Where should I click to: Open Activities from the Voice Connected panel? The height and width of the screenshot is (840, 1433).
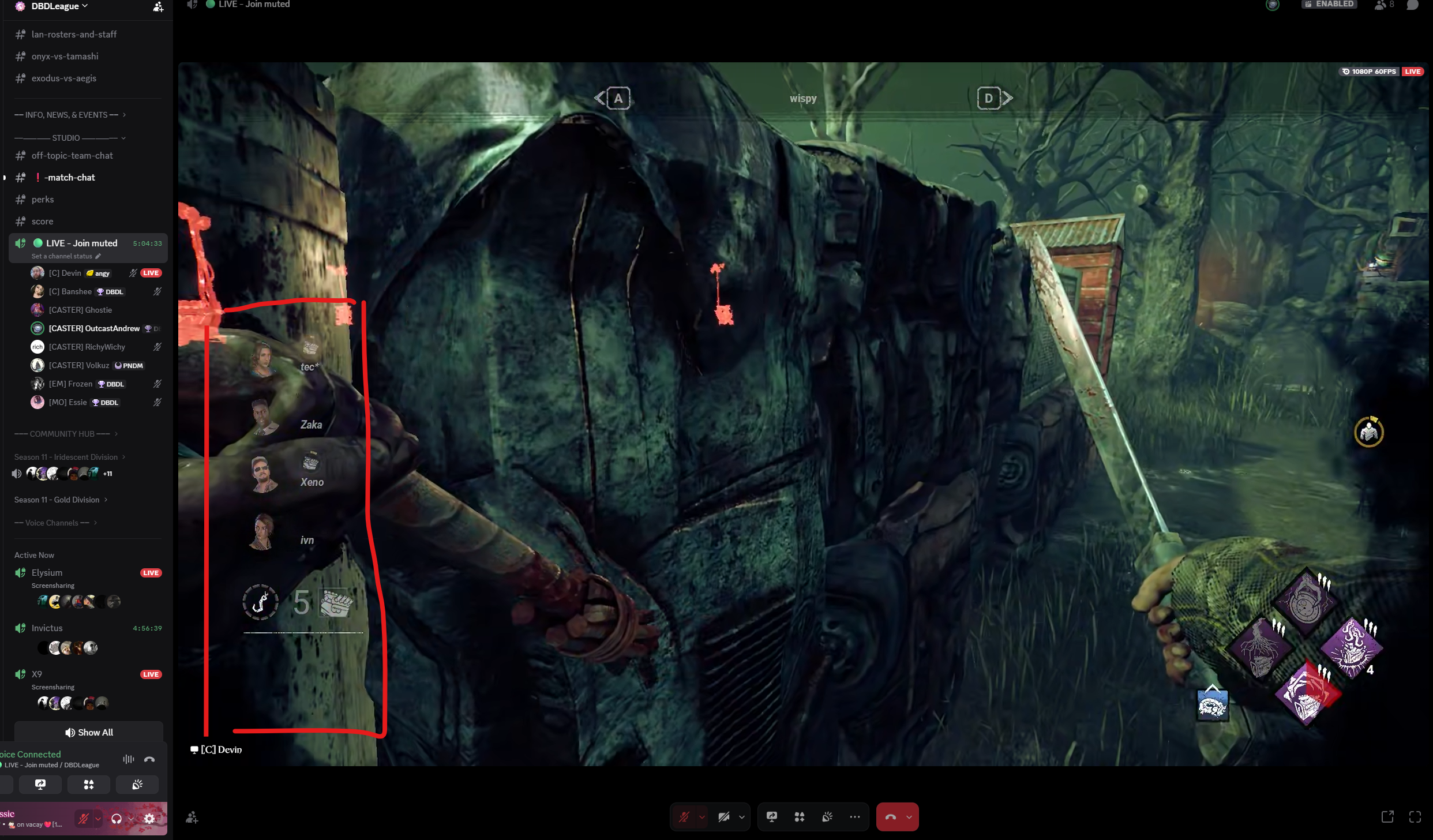coord(89,785)
